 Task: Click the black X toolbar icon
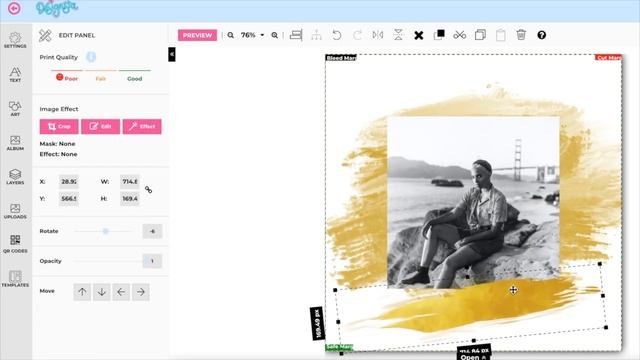point(418,36)
